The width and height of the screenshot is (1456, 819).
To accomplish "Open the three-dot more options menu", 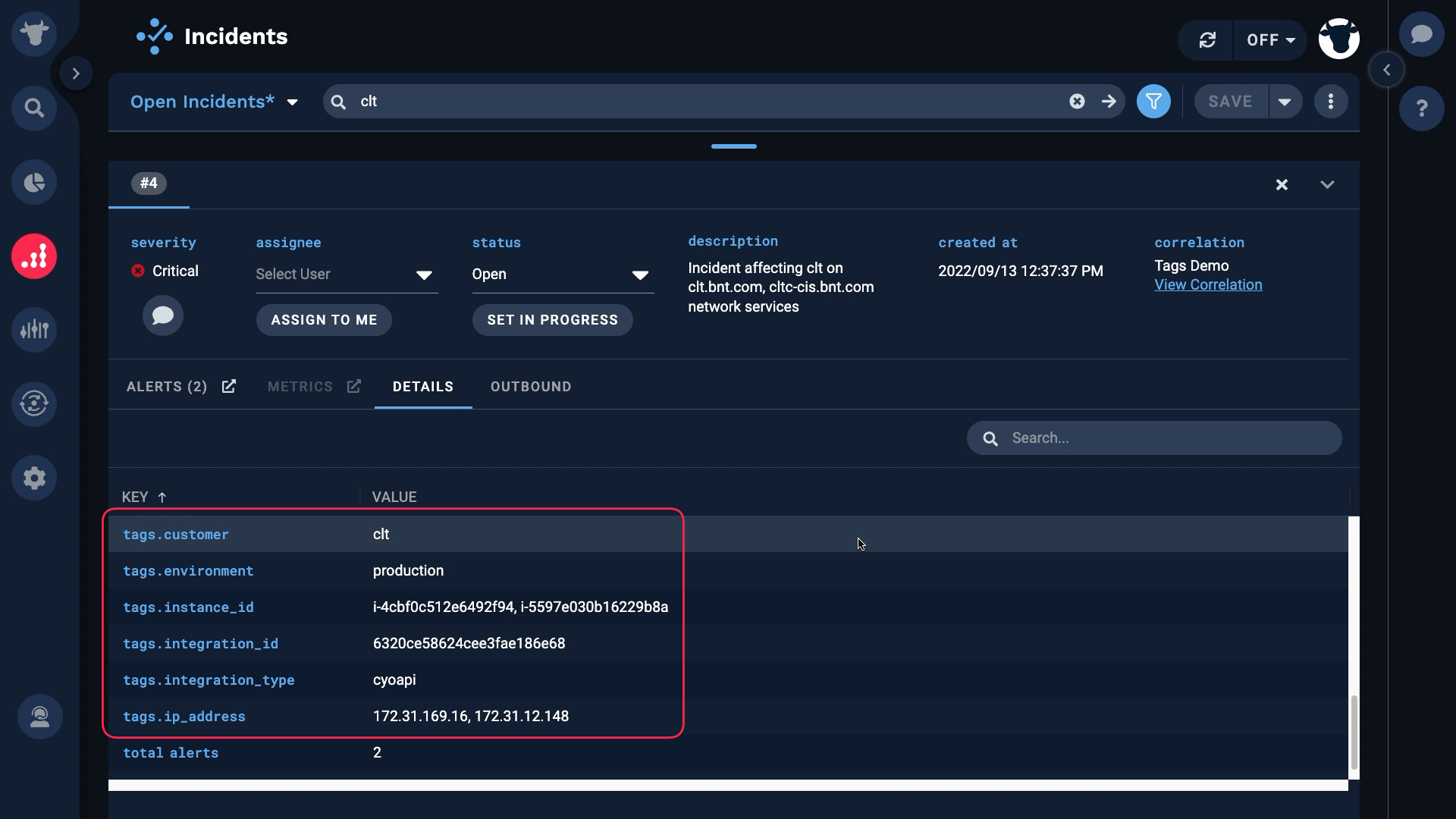I will (1331, 102).
